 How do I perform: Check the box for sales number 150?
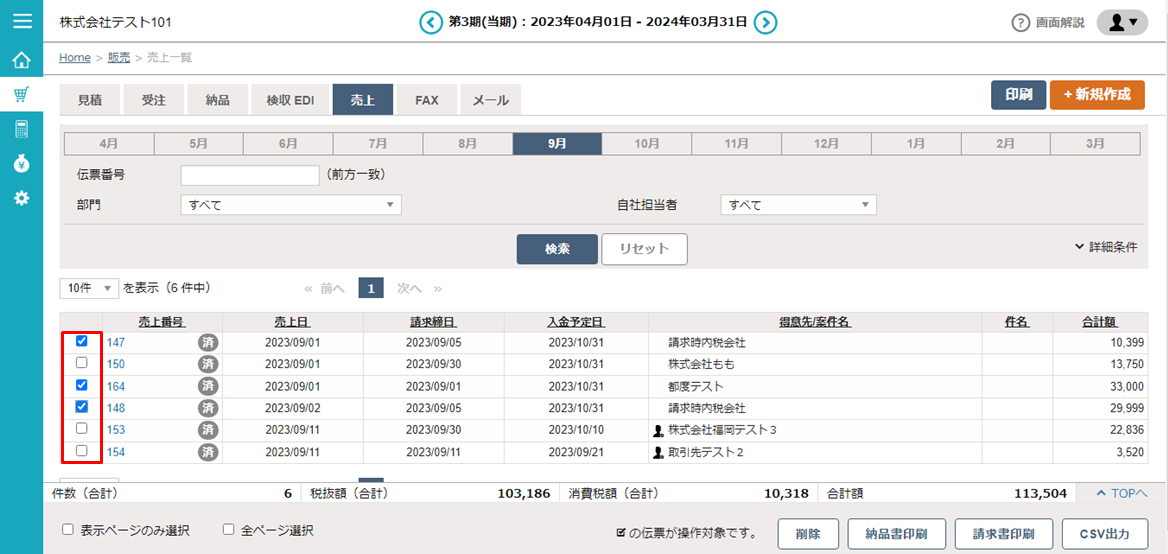pyautogui.click(x=82, y=363)
